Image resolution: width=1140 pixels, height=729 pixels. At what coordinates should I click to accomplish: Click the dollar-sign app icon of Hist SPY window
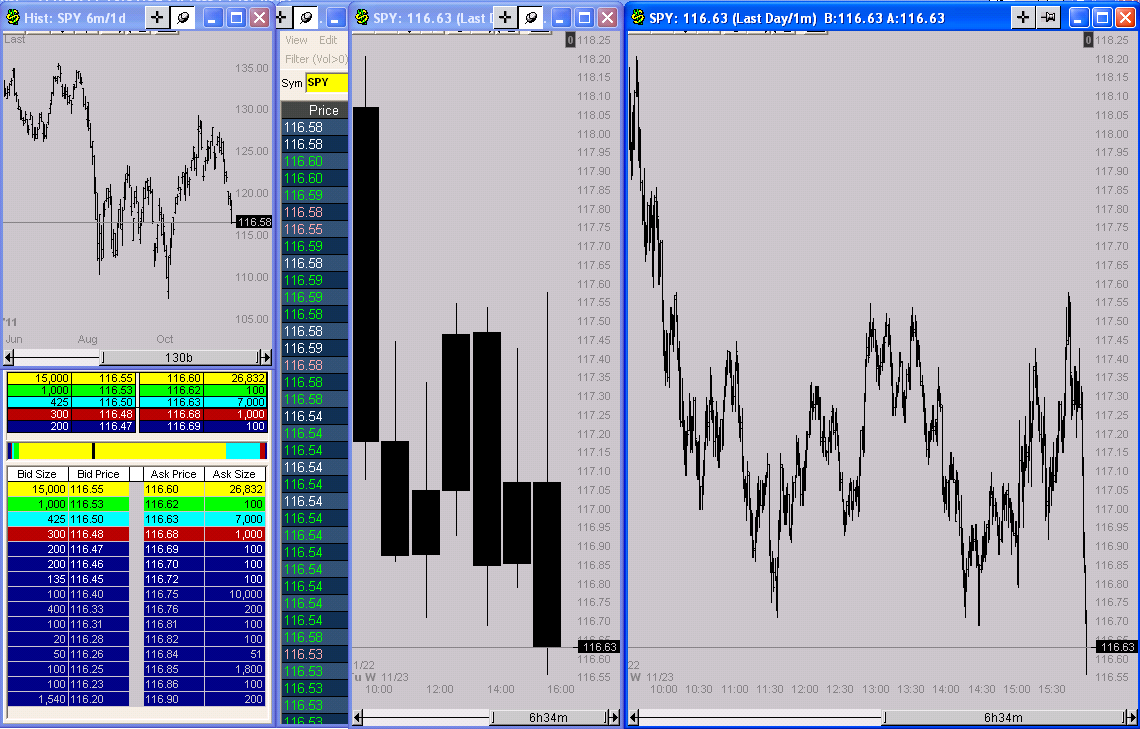tap(12, 17)
